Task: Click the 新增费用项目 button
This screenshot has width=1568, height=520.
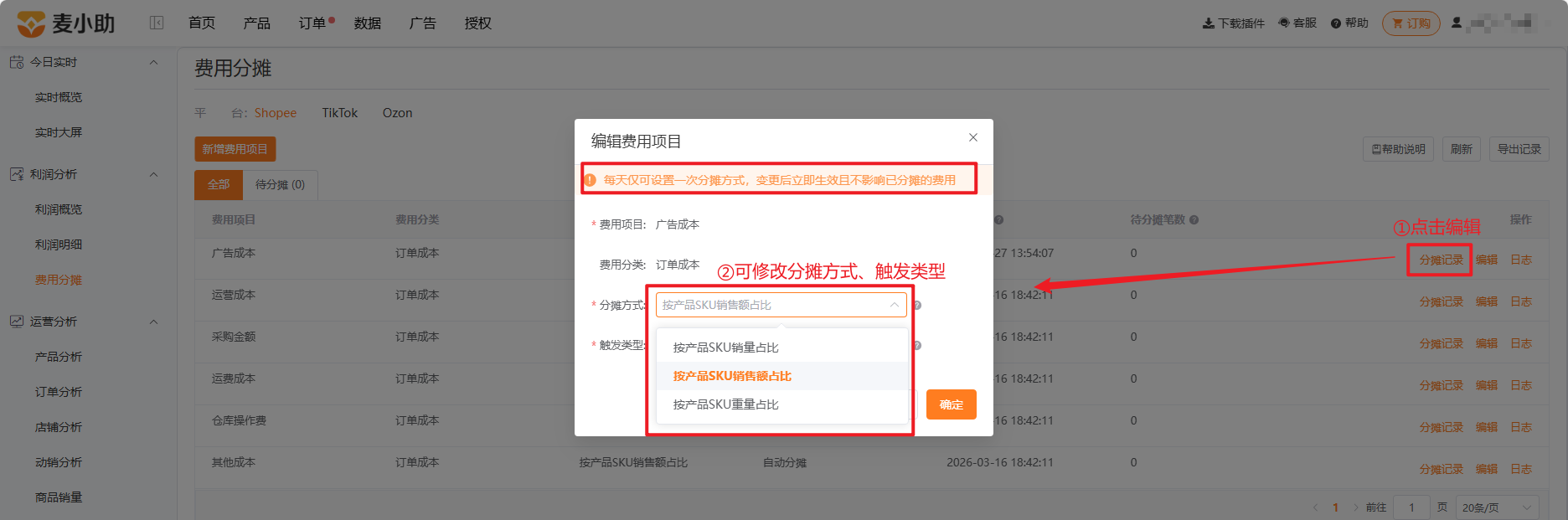Action: (235, 149)
